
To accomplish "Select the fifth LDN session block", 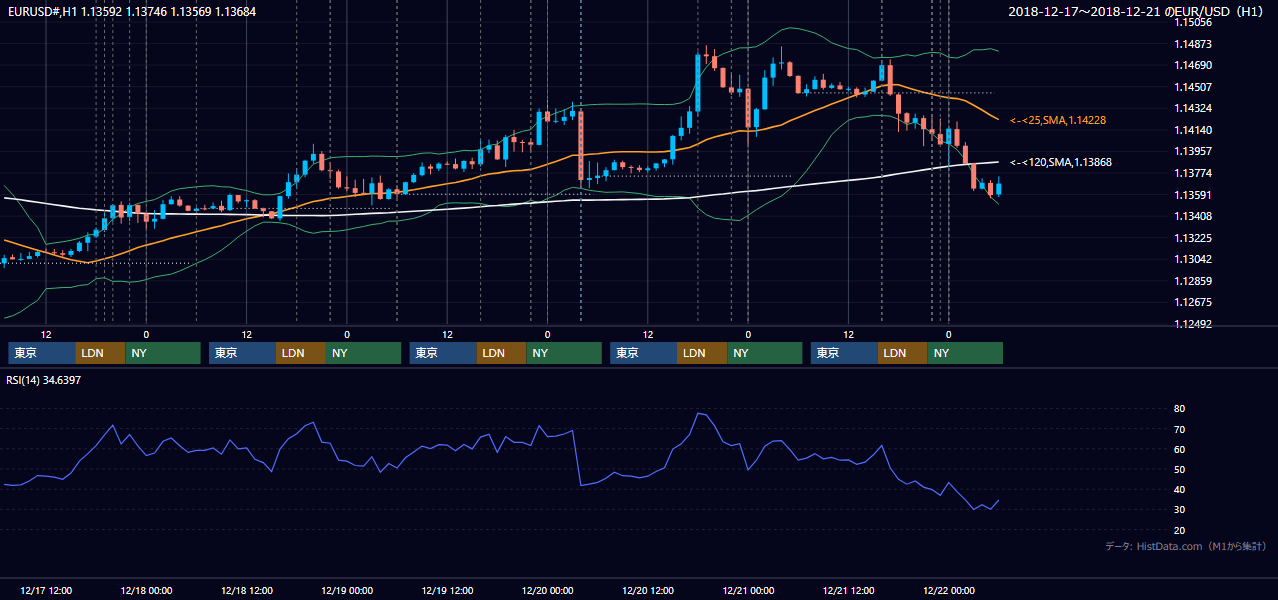I will (903, 353).
